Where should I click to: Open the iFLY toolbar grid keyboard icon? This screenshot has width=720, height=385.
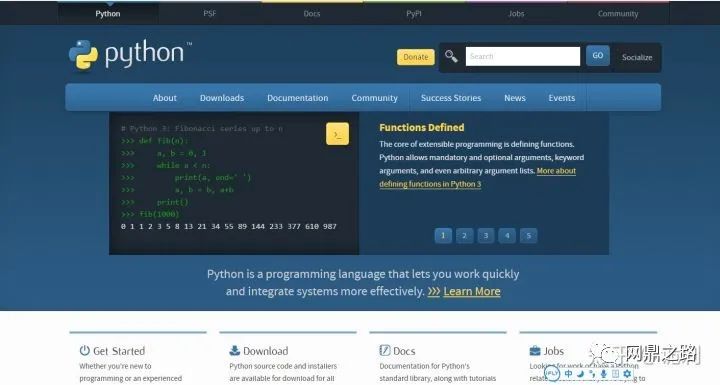tap(615, 374)
